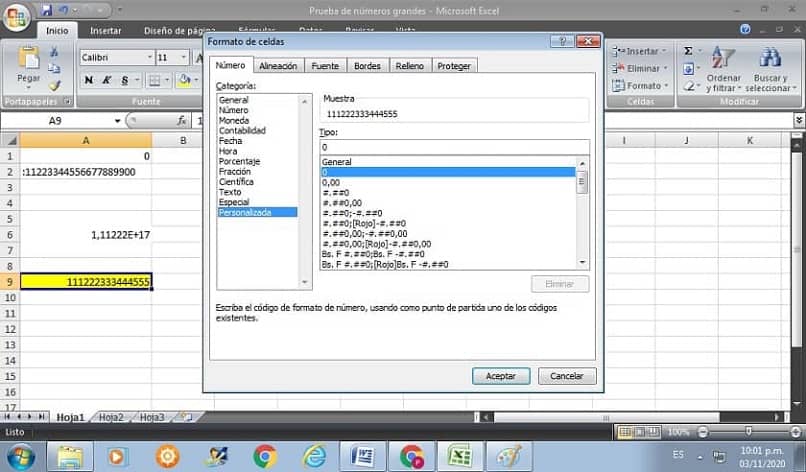Image resolution: width=806 pixels, height=472 pixels.
Task: Choose General in the Tipo list
Action: [x=337, y=162]
